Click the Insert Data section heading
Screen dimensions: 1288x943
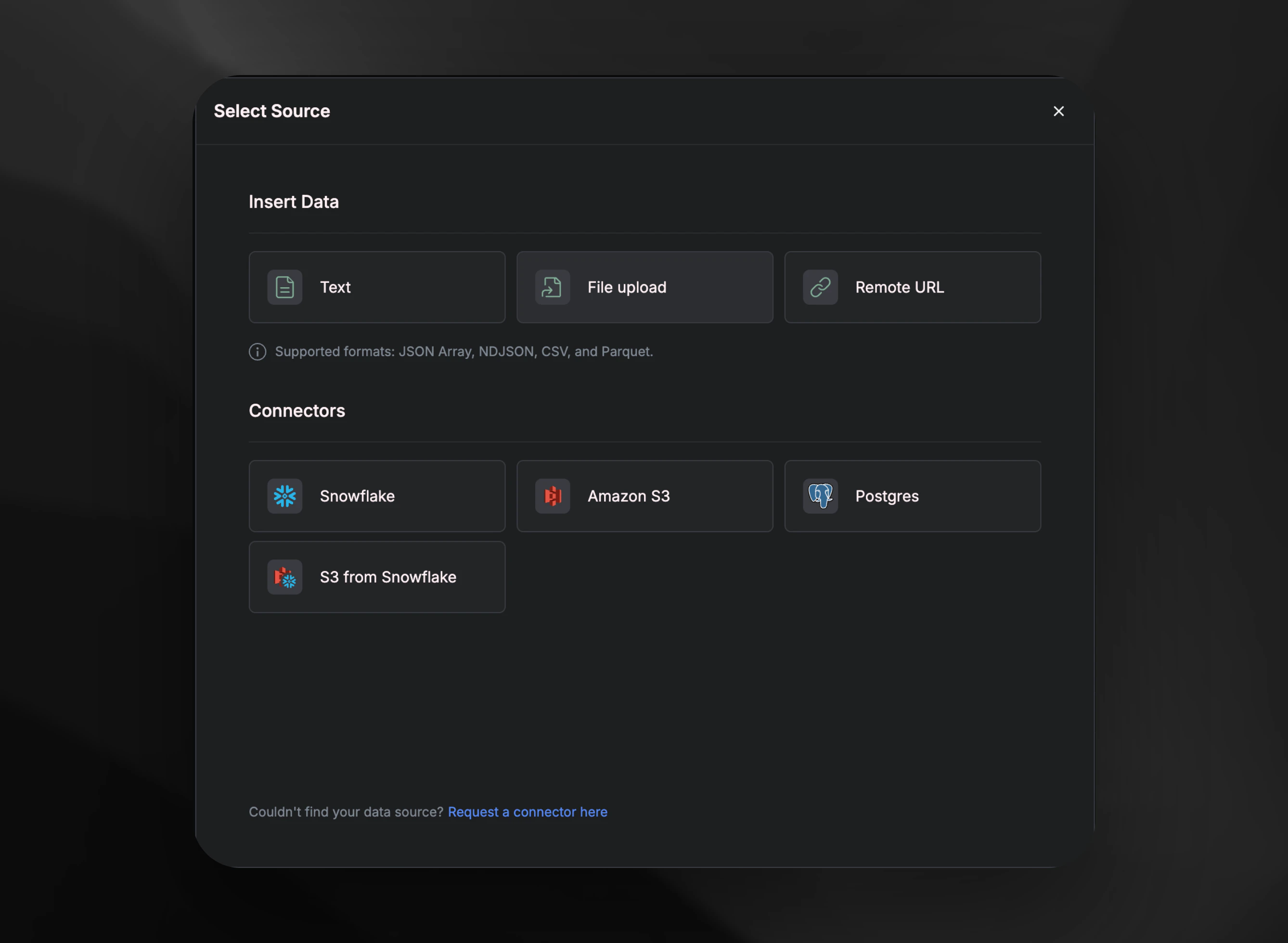tap(294, 202)
